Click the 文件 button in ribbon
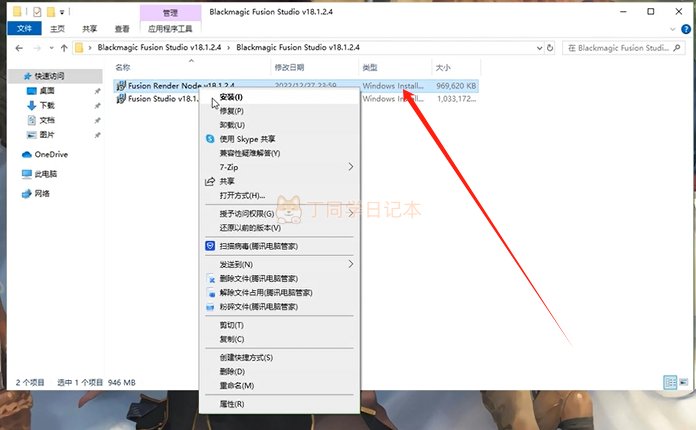 point(24,28)
